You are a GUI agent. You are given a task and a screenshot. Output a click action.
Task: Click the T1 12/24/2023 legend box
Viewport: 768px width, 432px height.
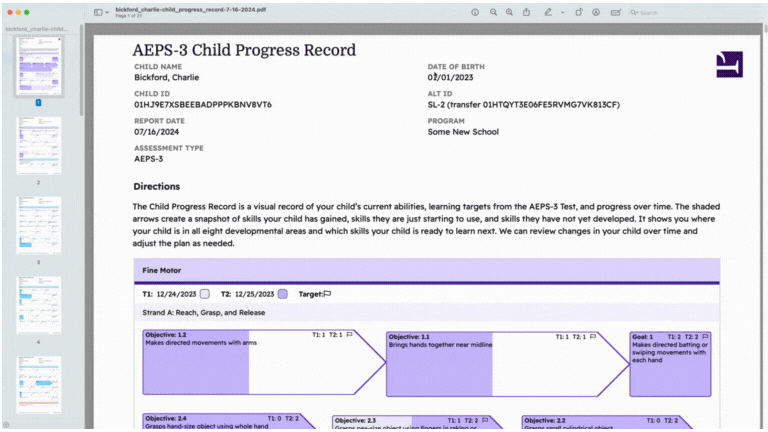pyautogui.click(x=204, y=294)
